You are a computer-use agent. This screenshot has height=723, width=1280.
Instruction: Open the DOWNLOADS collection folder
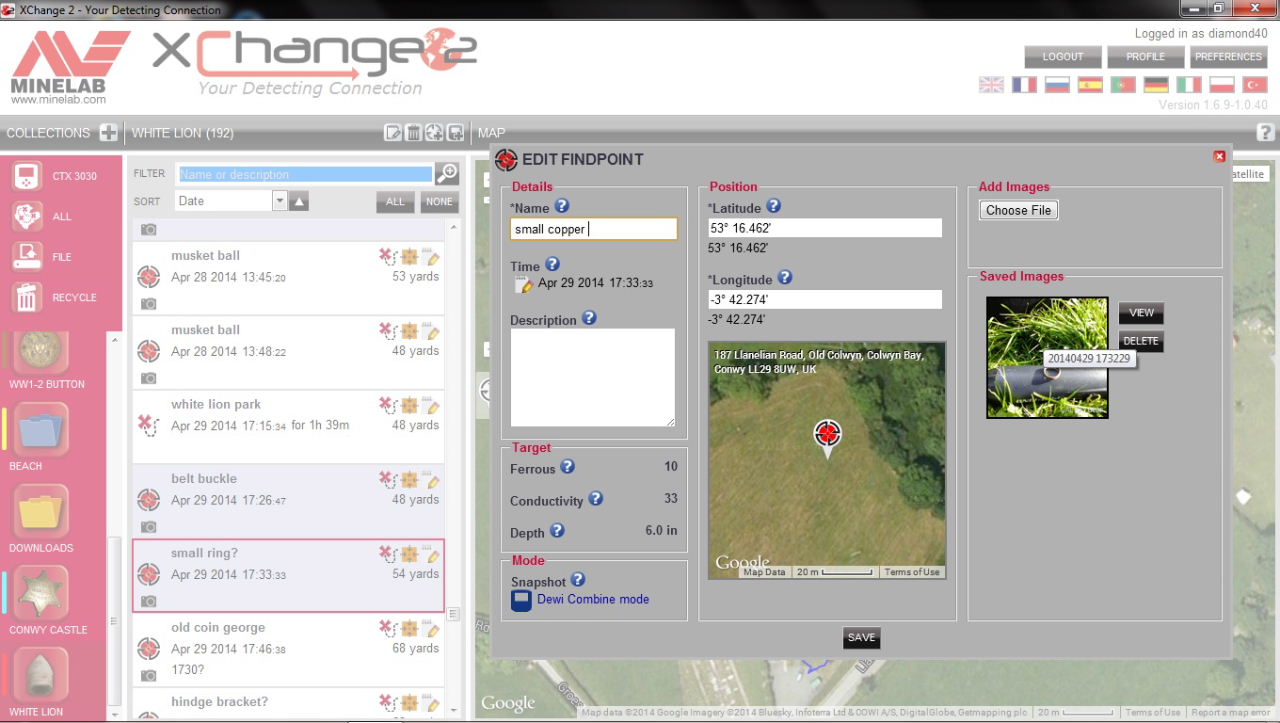pyautogui.click(x=43, y=512)
